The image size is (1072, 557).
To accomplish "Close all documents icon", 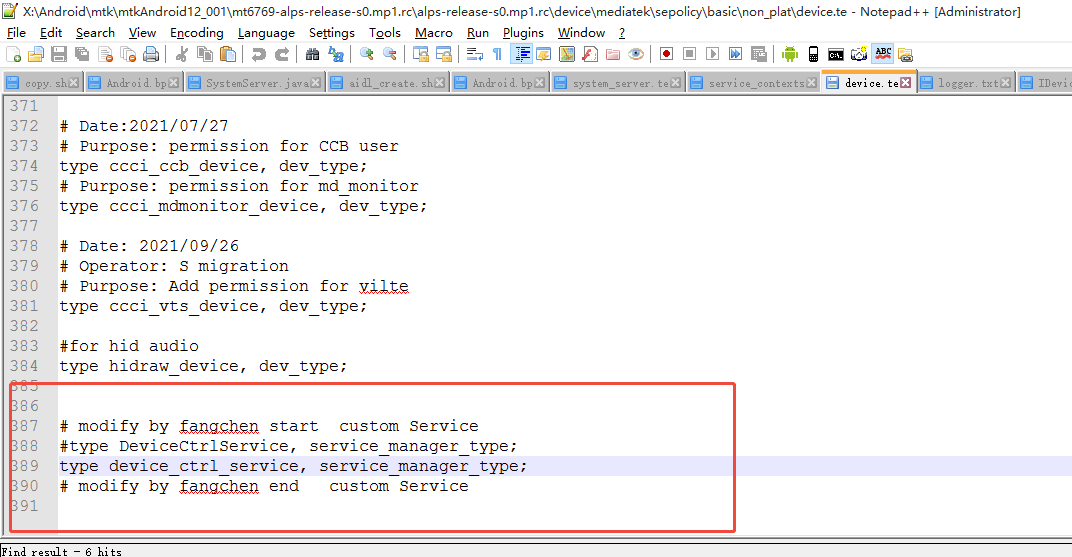I will (x=128, y=55).
